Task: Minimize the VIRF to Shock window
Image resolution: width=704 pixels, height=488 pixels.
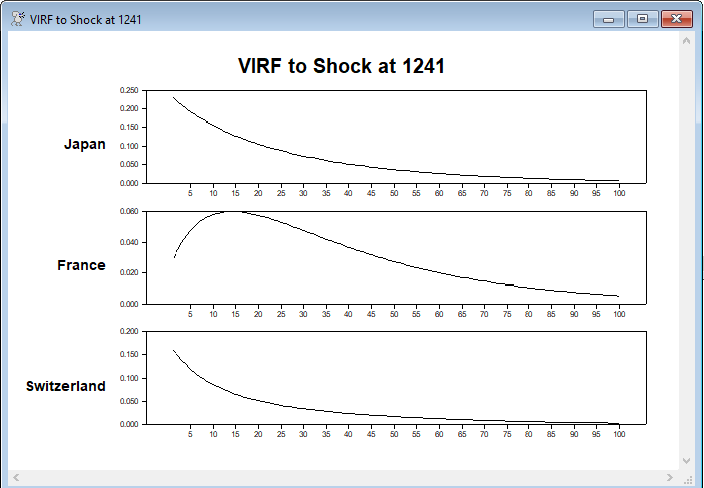Action: coord(608,19)
